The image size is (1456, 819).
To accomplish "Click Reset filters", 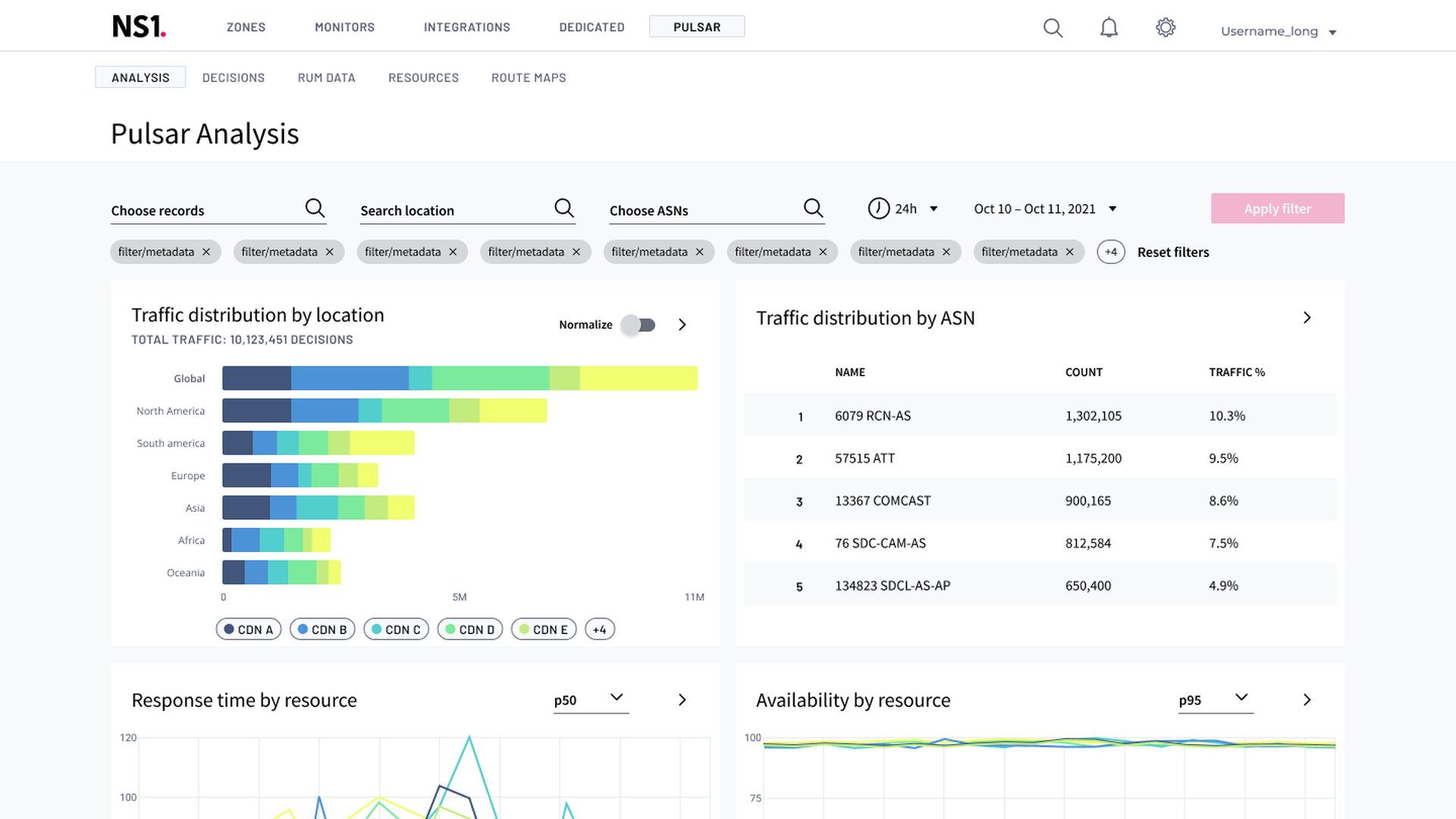I will [x=1173, y=252].
